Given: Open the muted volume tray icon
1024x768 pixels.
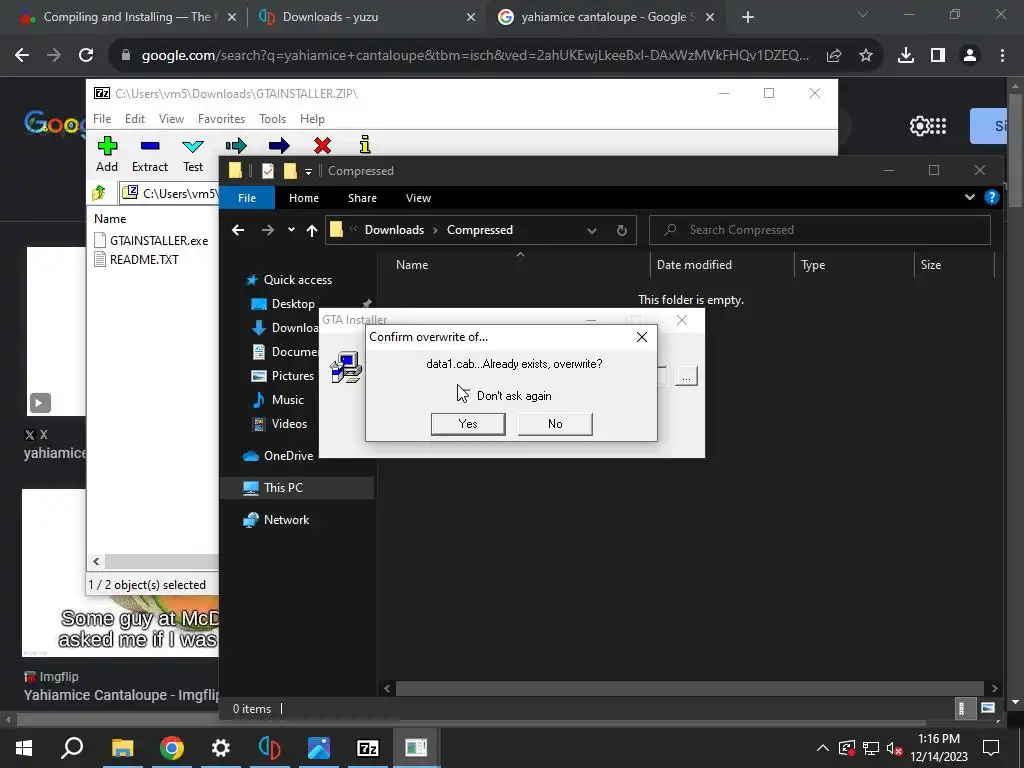Looking at the screenshot, I should pos(895,748).
